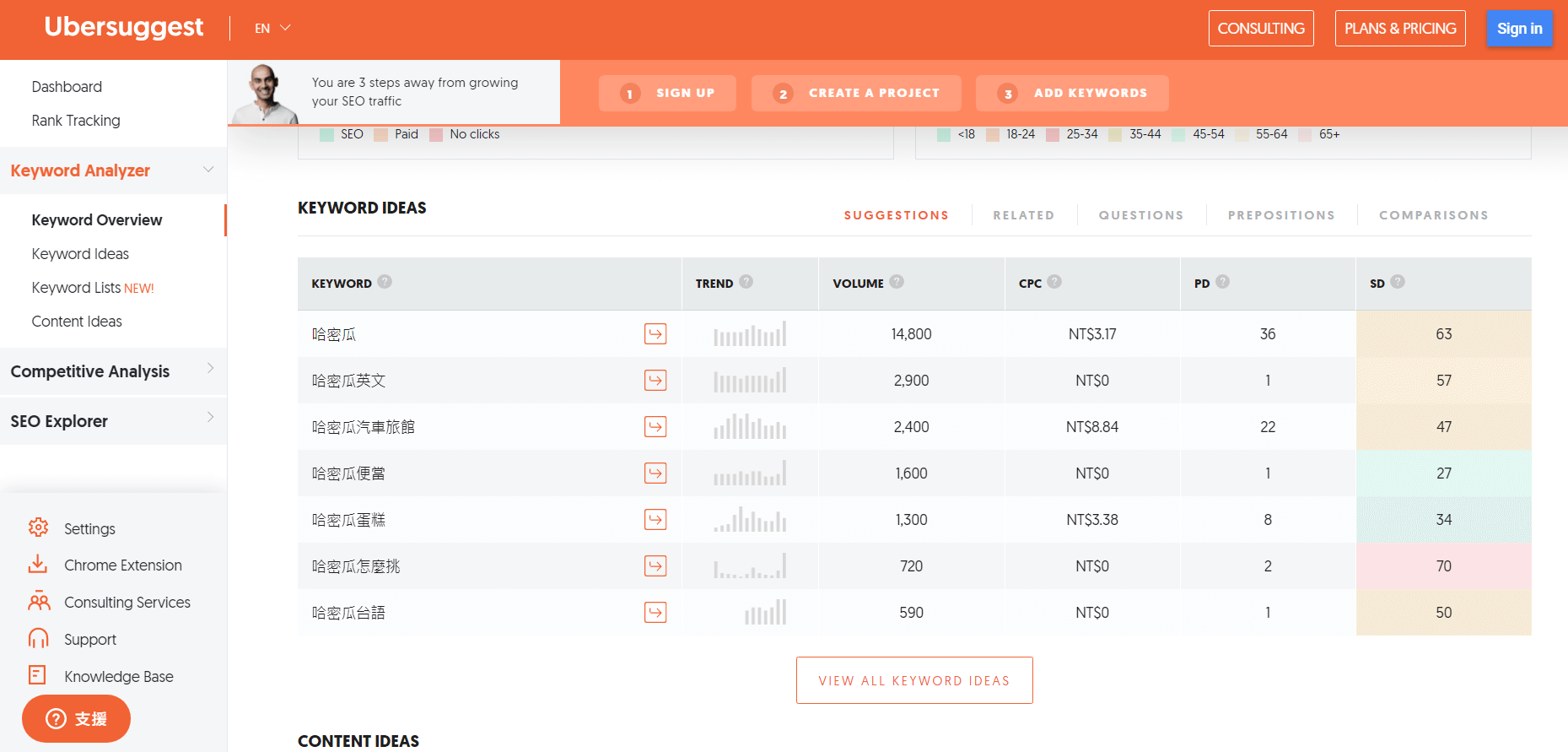
Task: Show help tooltip for KEYWORD column
Action: click(385, 282)
